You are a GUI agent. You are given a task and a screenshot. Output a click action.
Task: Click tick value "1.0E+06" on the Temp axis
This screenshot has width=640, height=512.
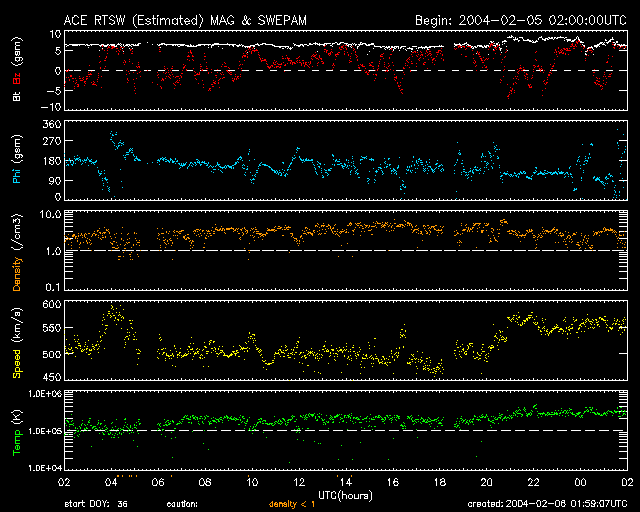(x=45, y=394)
